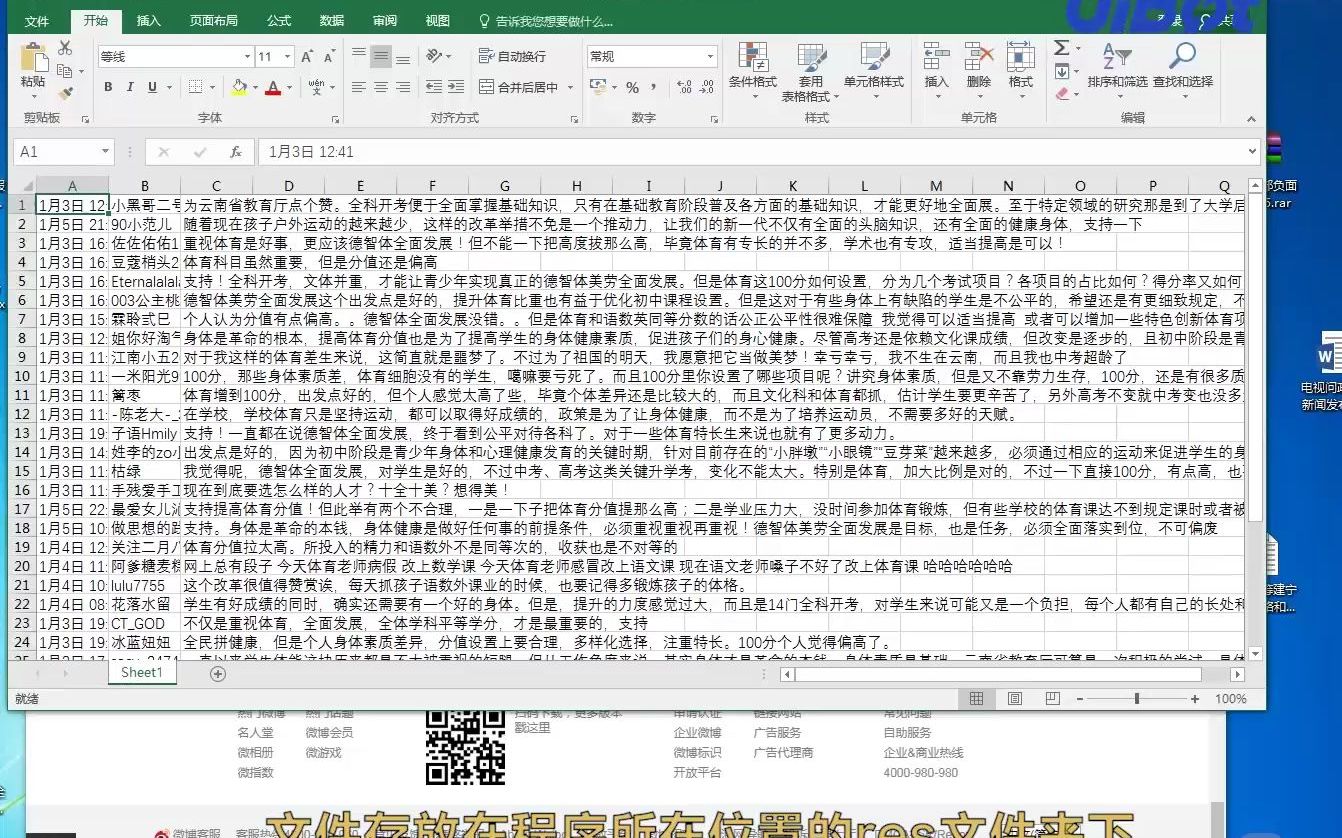
Task: Click the 告诉我您想要做什么 search box
Action: pos(546,21)
